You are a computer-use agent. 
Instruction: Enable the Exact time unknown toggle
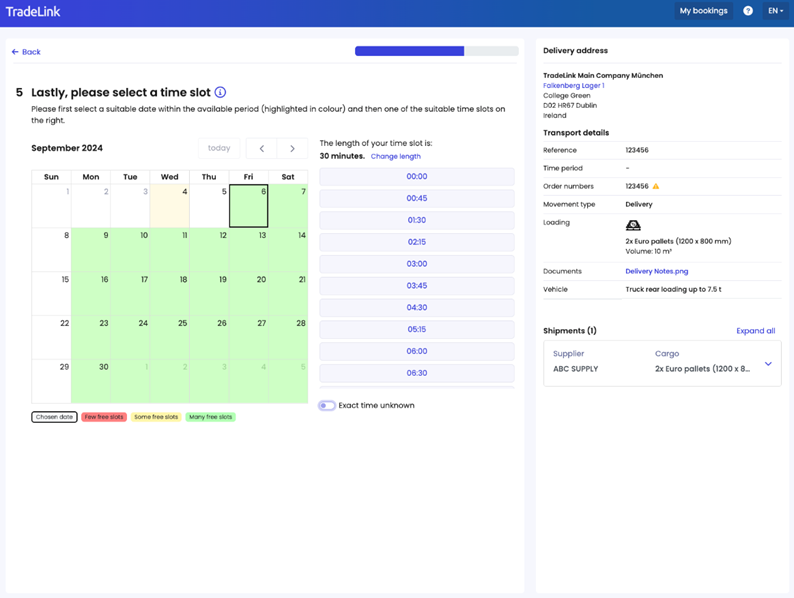327,406
